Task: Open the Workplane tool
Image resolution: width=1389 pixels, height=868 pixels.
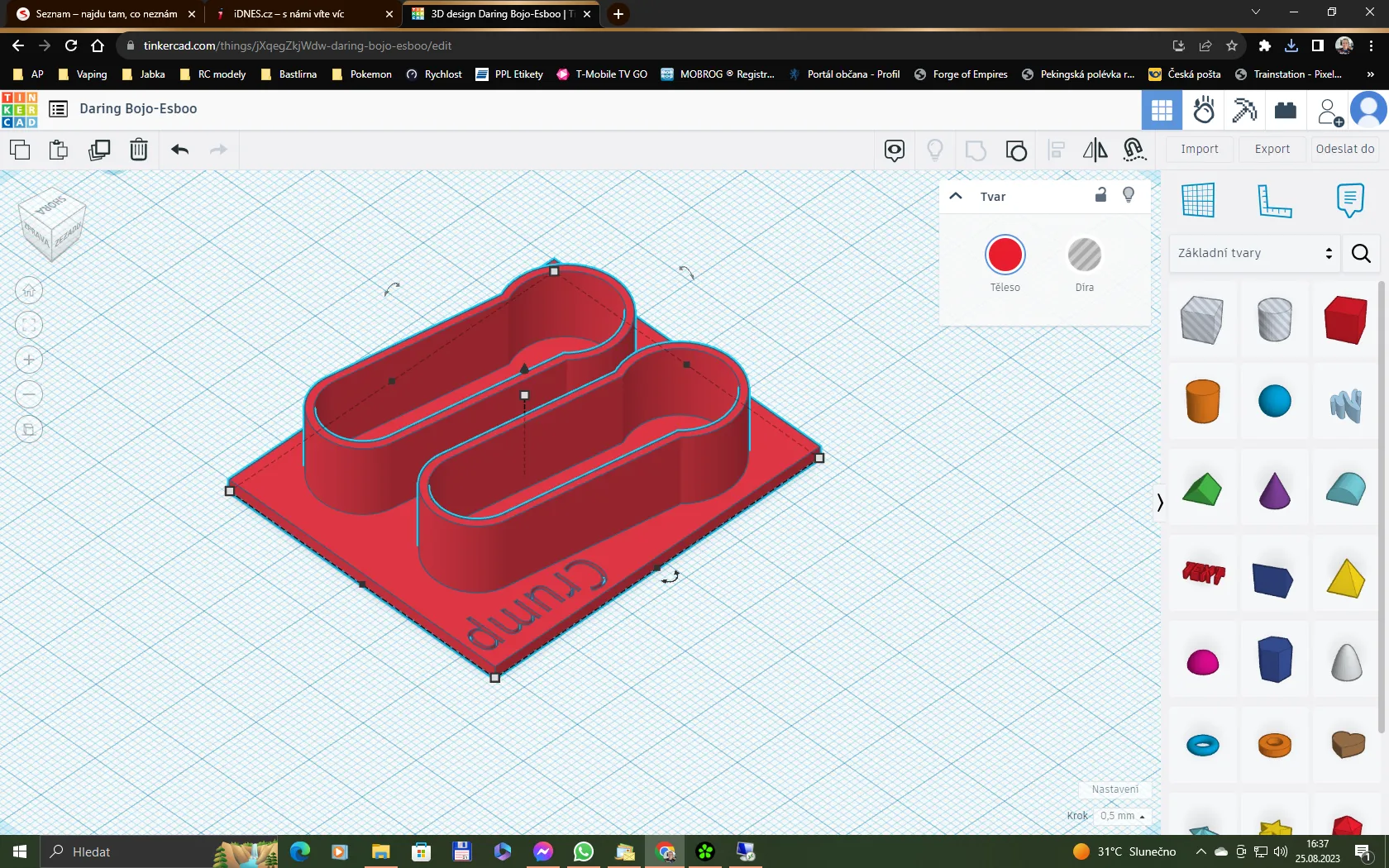Action: click(x=1198, y=201)
